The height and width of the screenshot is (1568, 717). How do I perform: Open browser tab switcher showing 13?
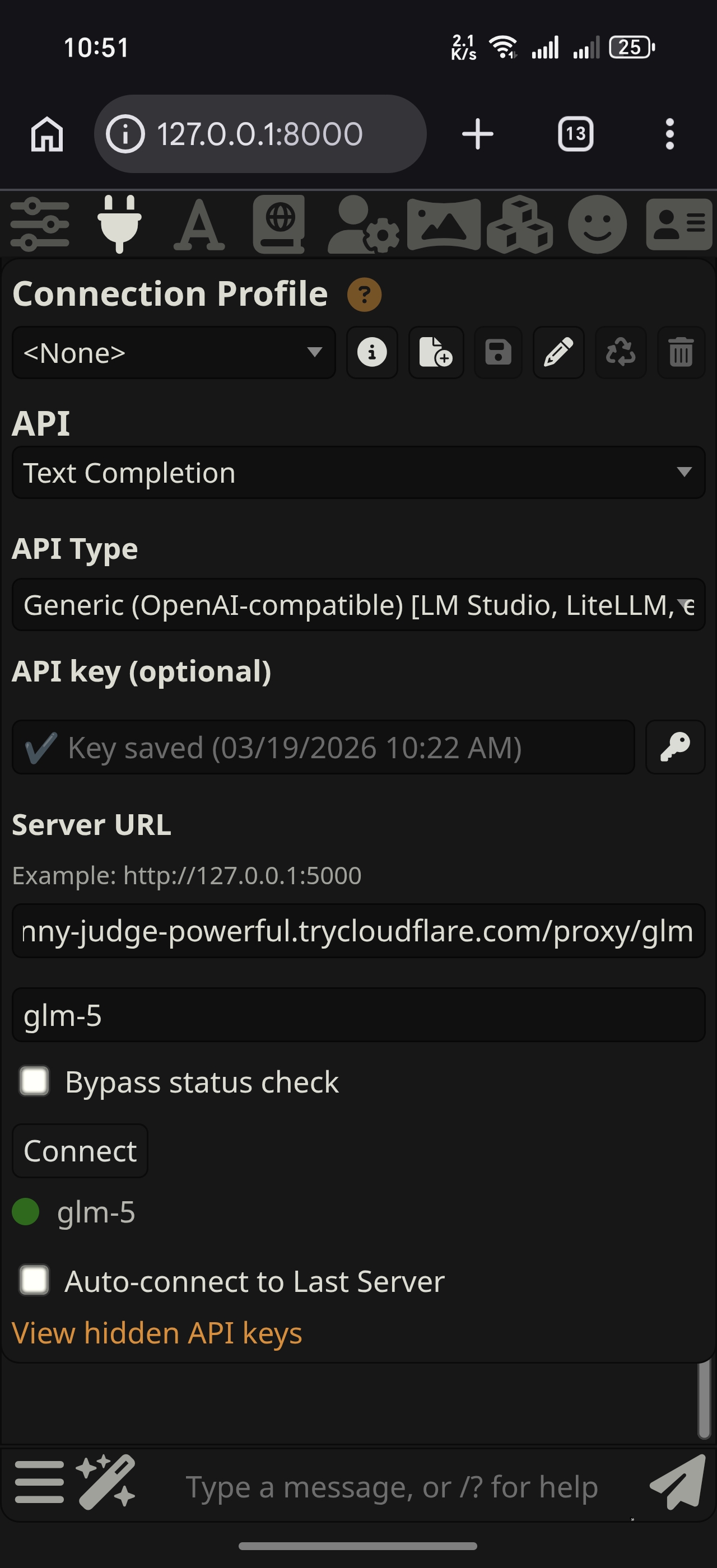(575, 133)
